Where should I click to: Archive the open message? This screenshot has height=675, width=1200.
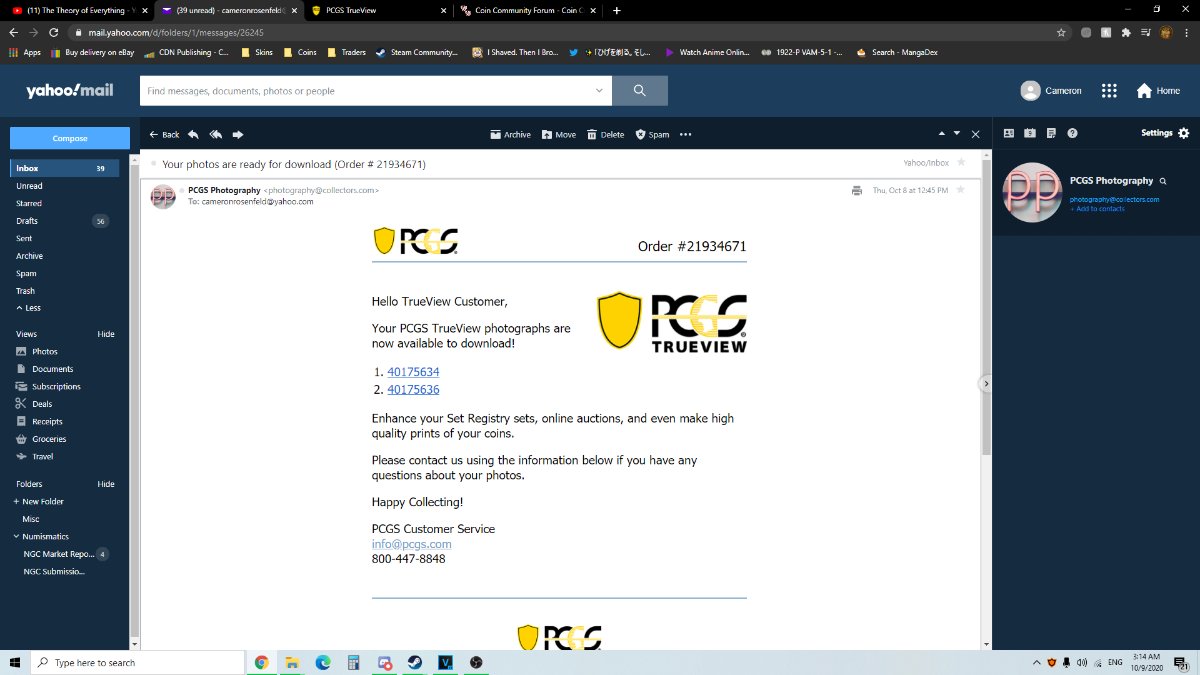click(x=510, y=134)
